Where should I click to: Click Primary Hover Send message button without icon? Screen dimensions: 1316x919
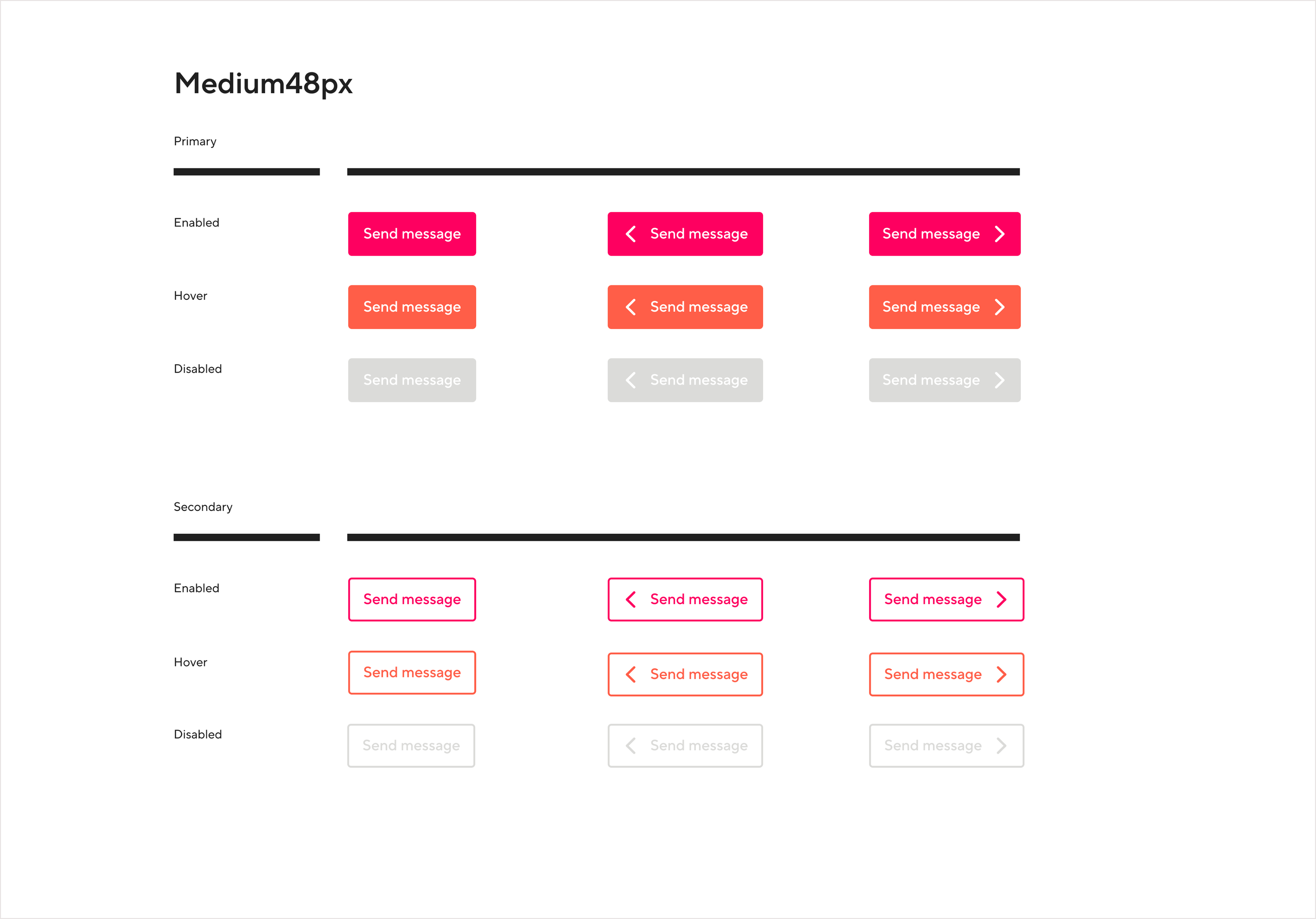point(412,307)
